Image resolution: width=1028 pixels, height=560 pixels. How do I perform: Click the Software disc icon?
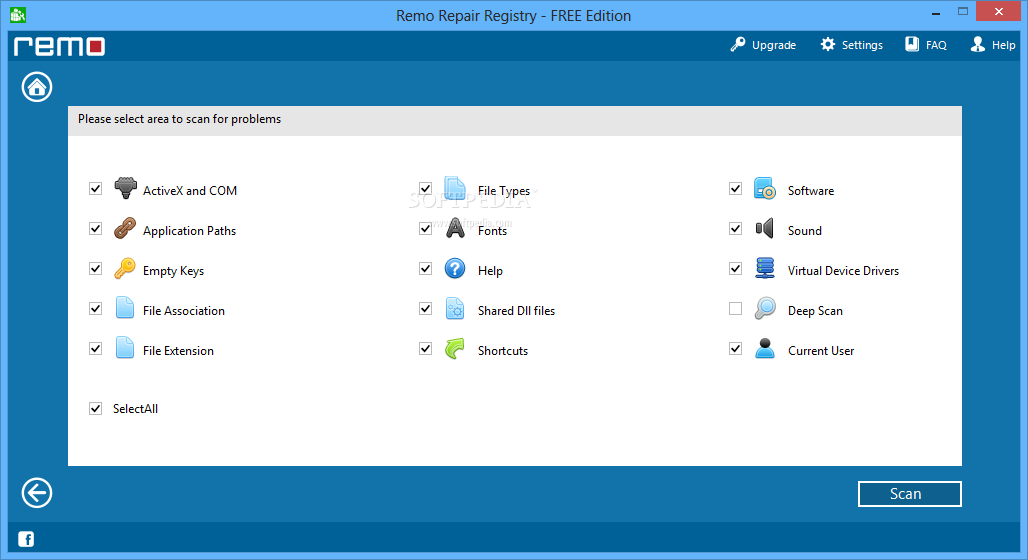point(764,188)
